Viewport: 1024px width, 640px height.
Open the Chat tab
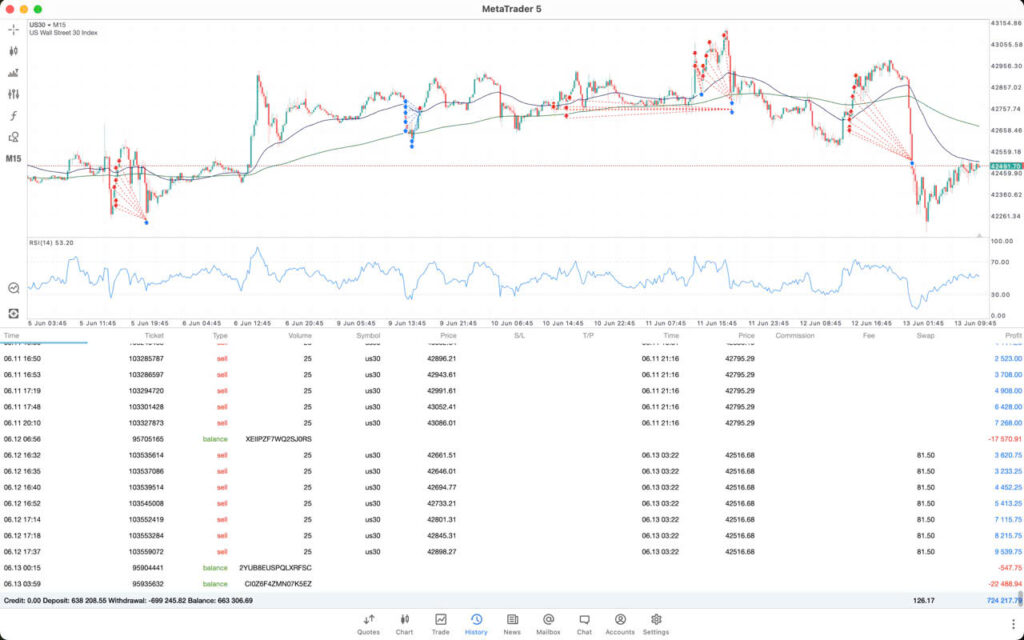tap(584, 624)
